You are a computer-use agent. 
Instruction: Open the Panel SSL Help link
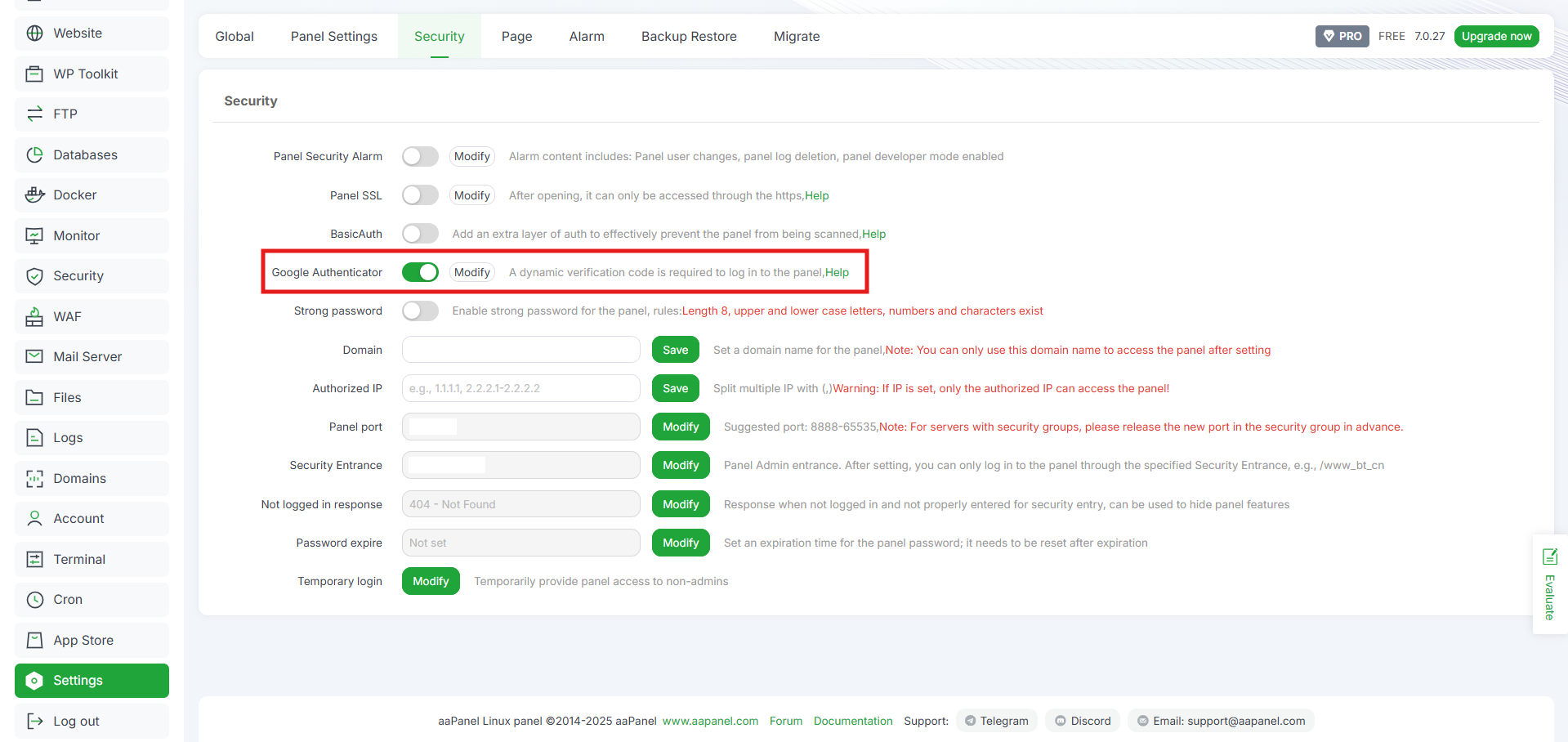817,195
